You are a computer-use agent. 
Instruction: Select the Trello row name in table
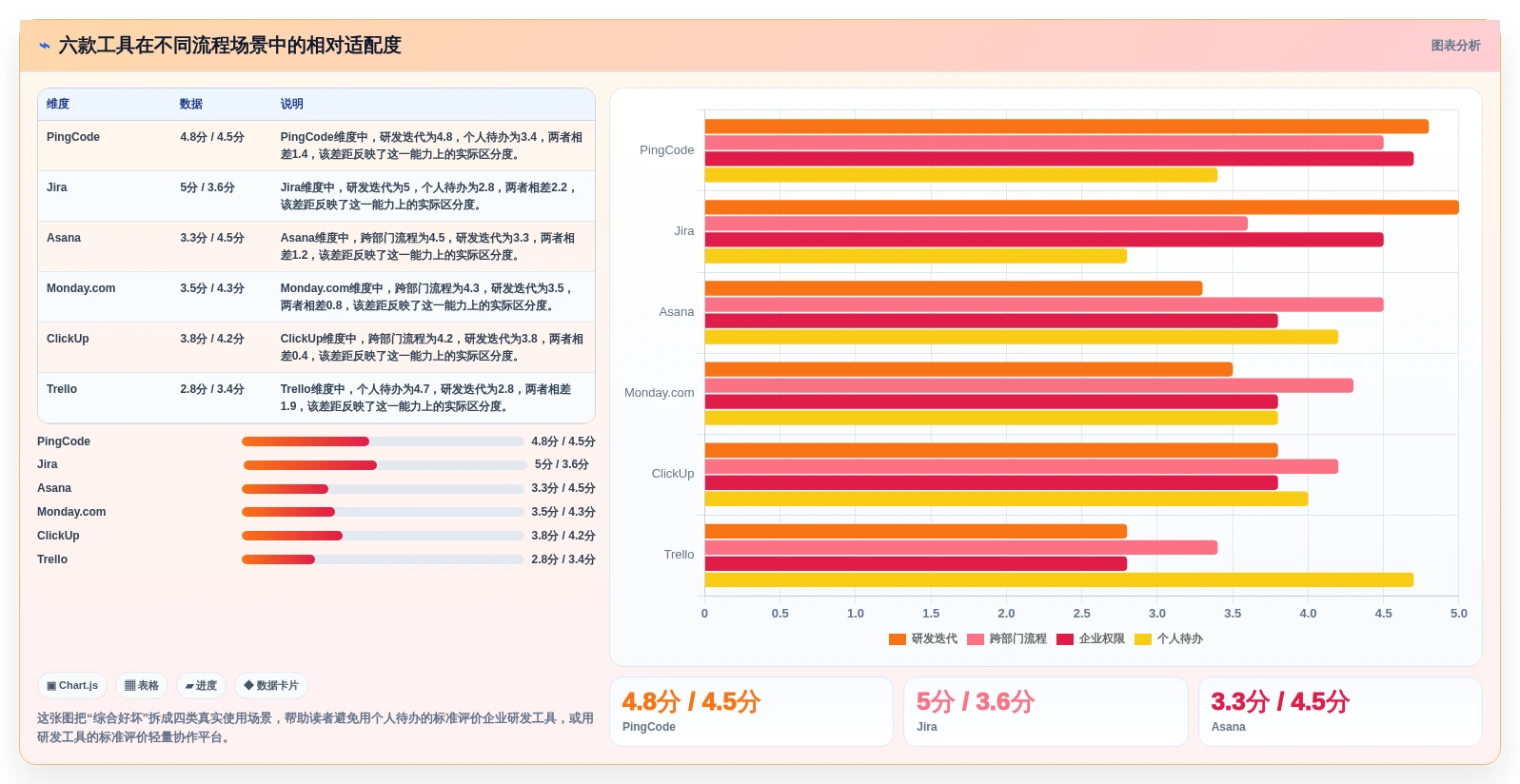[62, 389]
